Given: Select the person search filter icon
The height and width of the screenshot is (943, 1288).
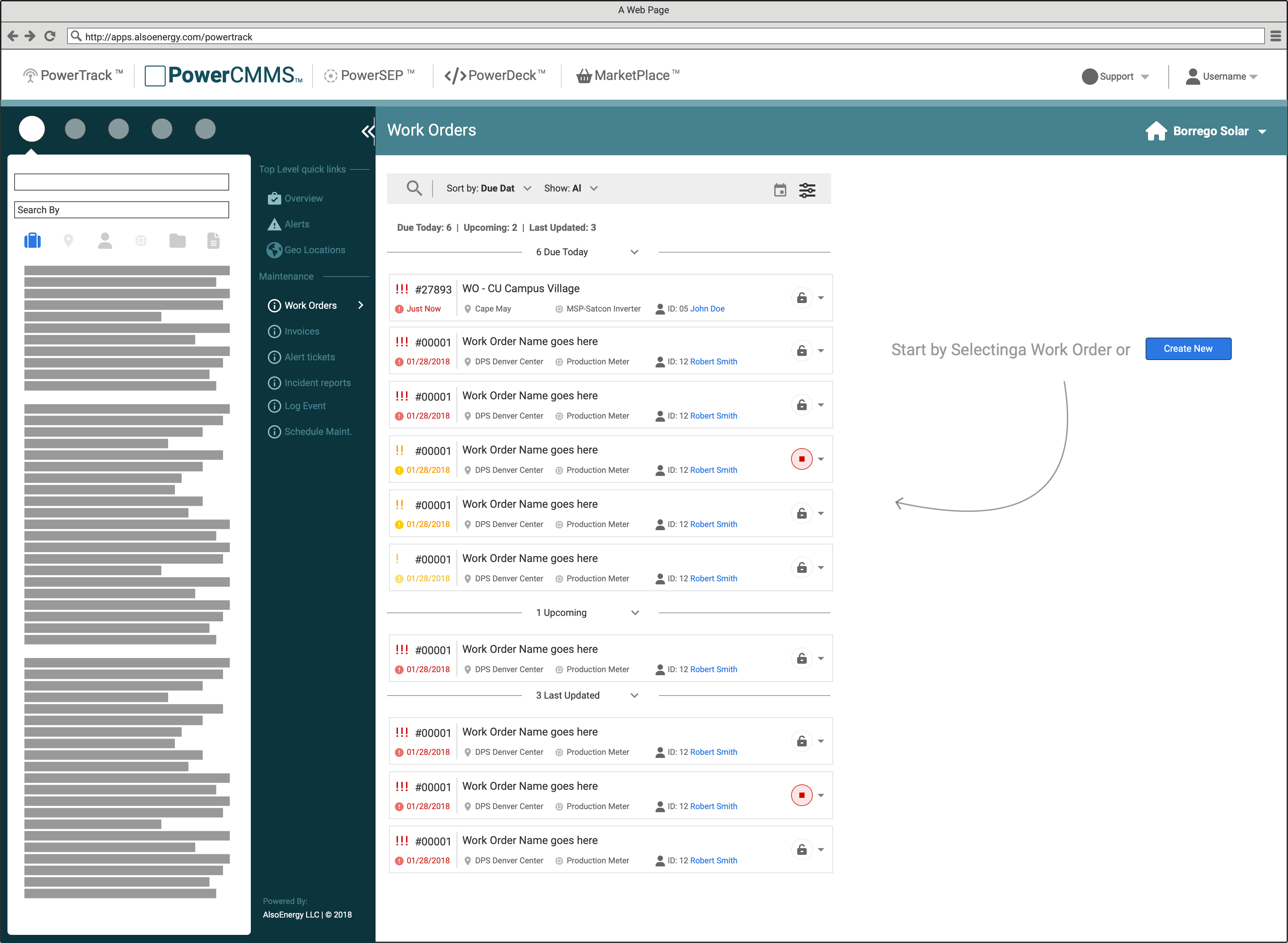Looking at the screenshot, I should [105, 240].
